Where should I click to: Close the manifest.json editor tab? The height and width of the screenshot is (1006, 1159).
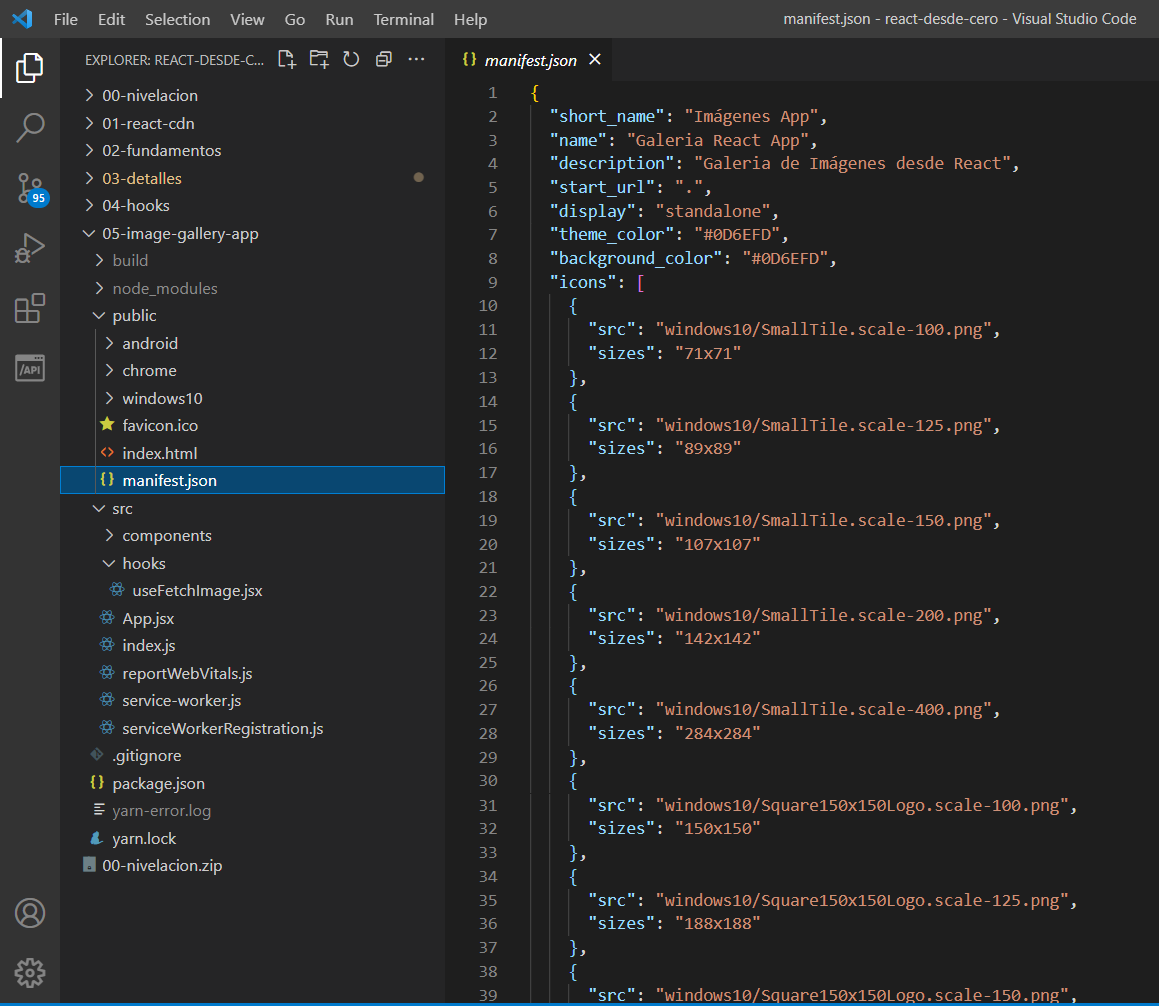coord(595,60)
